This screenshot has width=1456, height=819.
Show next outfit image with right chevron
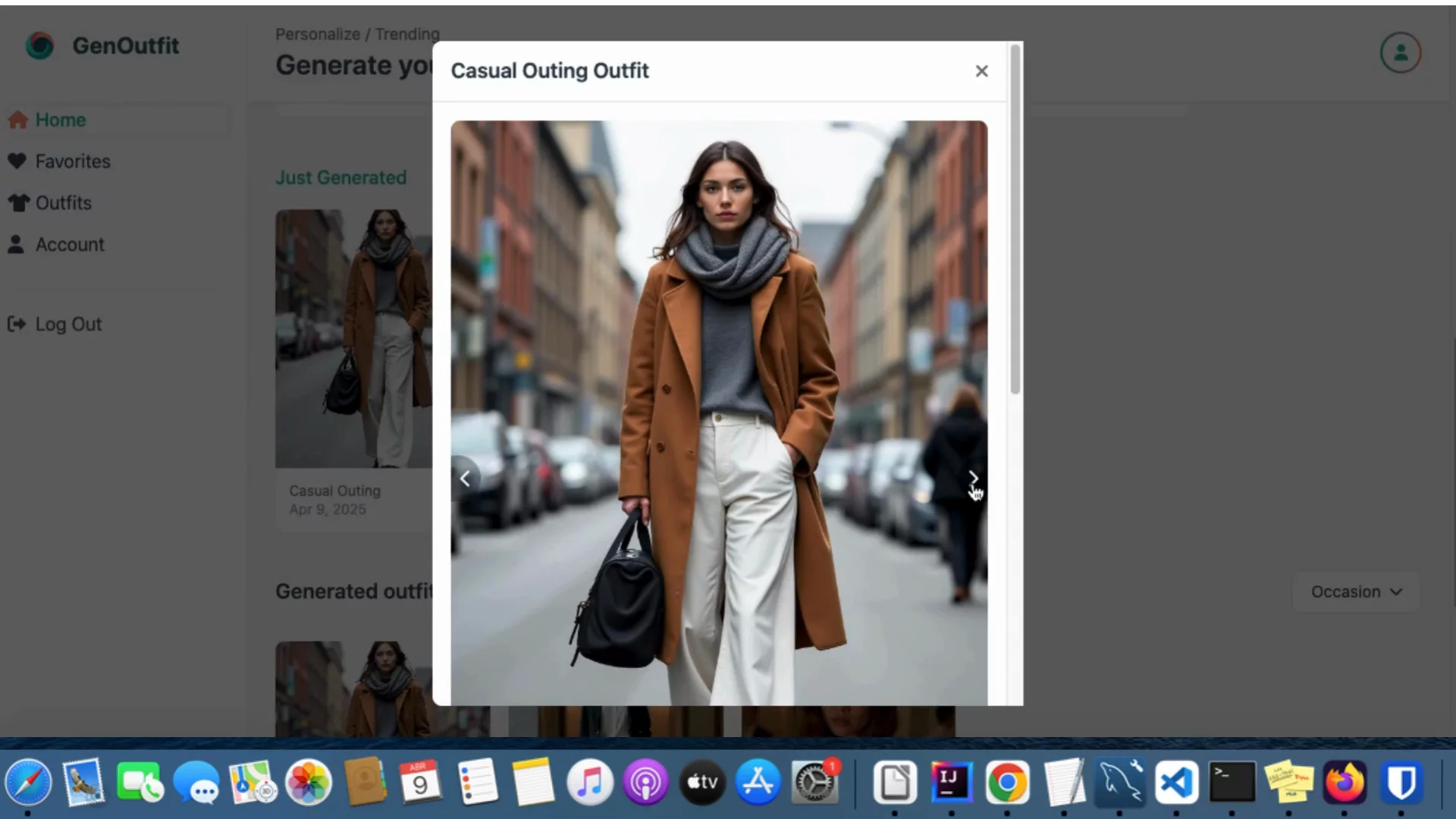[973, 478]
